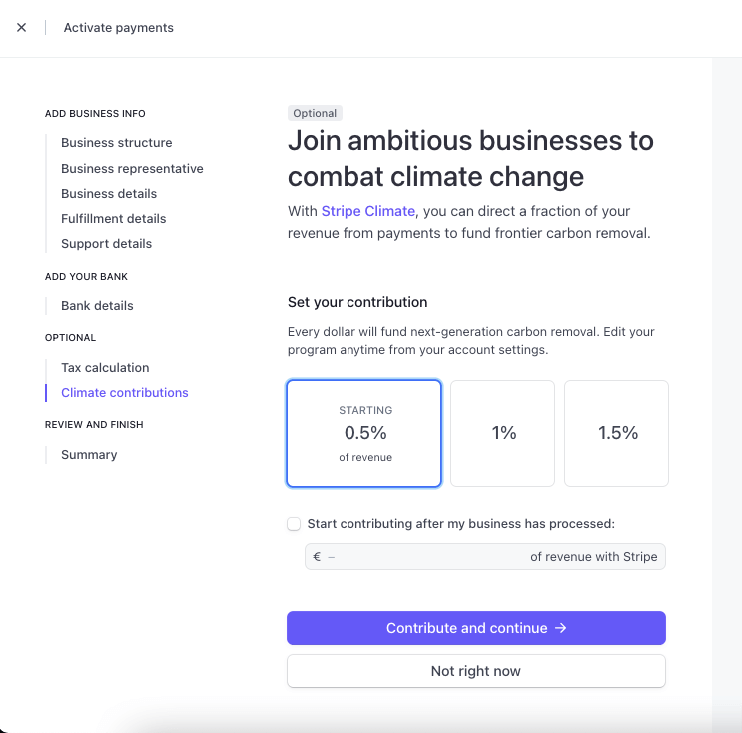Go to Business representative step
The width and height of the screenshot is (742, 733).
point(132,169)
